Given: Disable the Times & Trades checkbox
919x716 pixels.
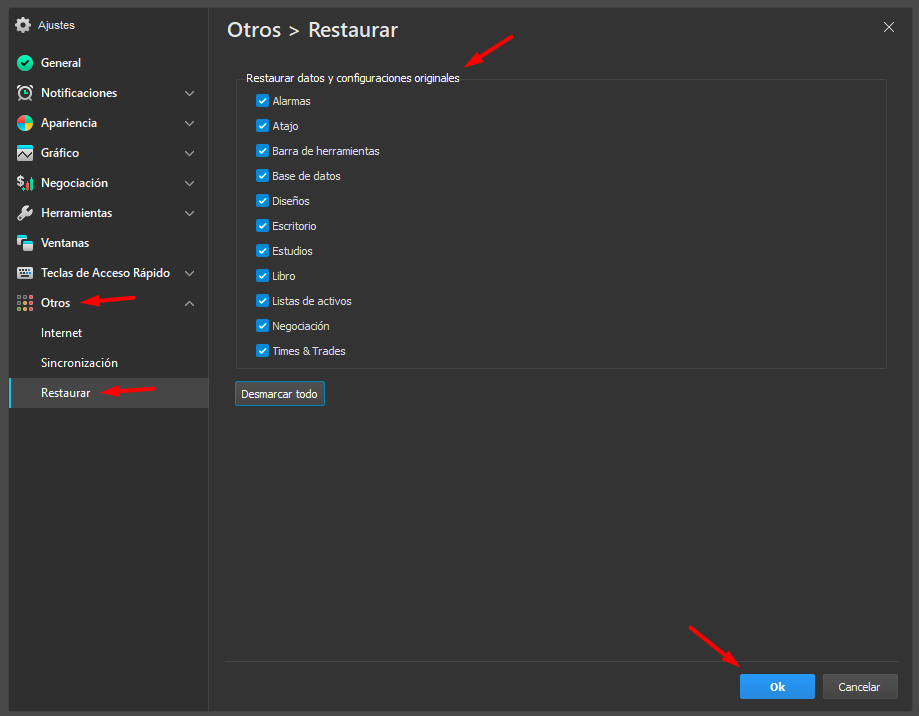Looking at the screenshot, I should pos(262,351).
